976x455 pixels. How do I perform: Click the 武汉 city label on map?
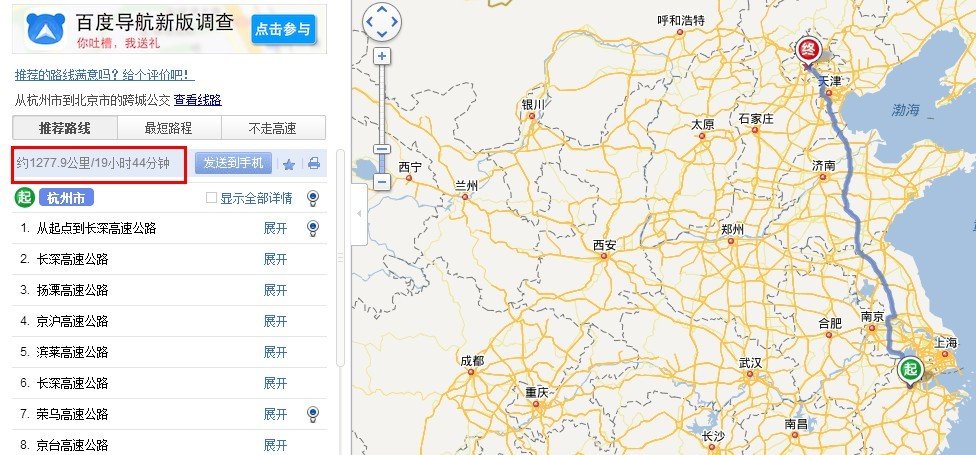pyautogui.click(x=751, y=363)
